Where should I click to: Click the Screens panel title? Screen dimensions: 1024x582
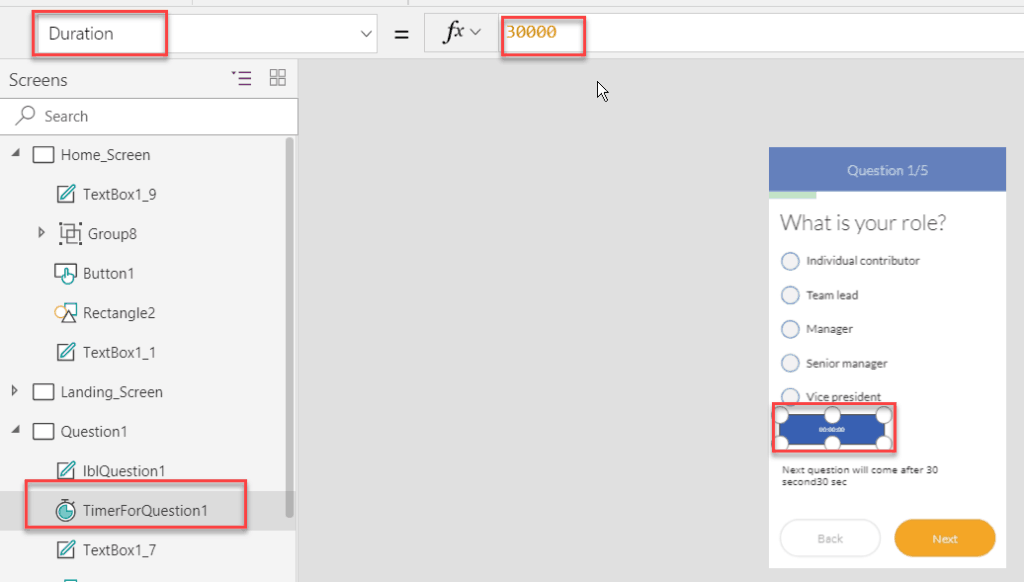(x=38, y=80)
